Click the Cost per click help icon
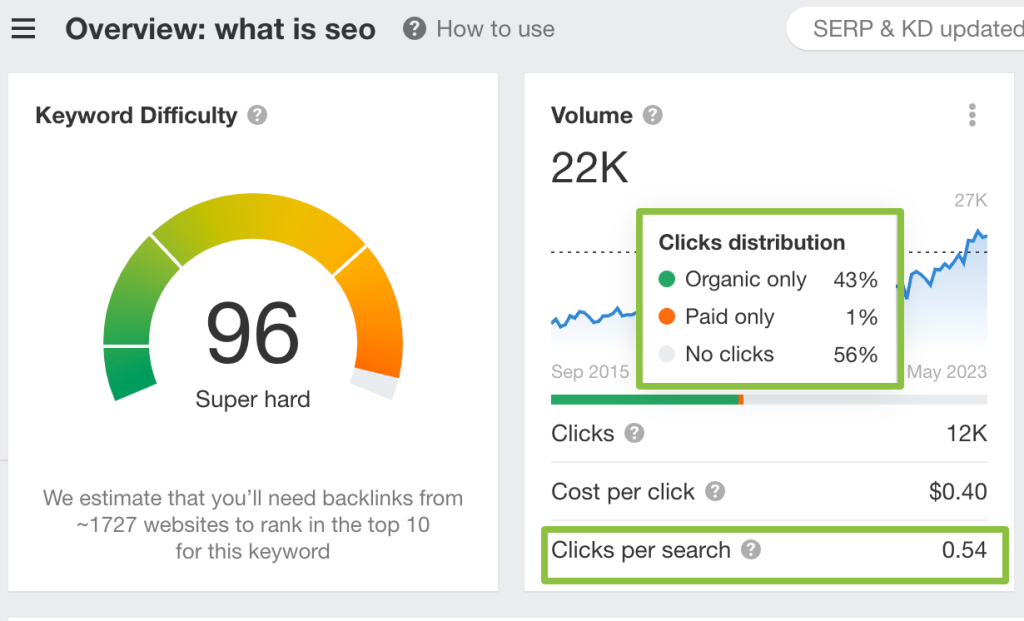This screenshot has width=1024, height=621. pos(714,492)
